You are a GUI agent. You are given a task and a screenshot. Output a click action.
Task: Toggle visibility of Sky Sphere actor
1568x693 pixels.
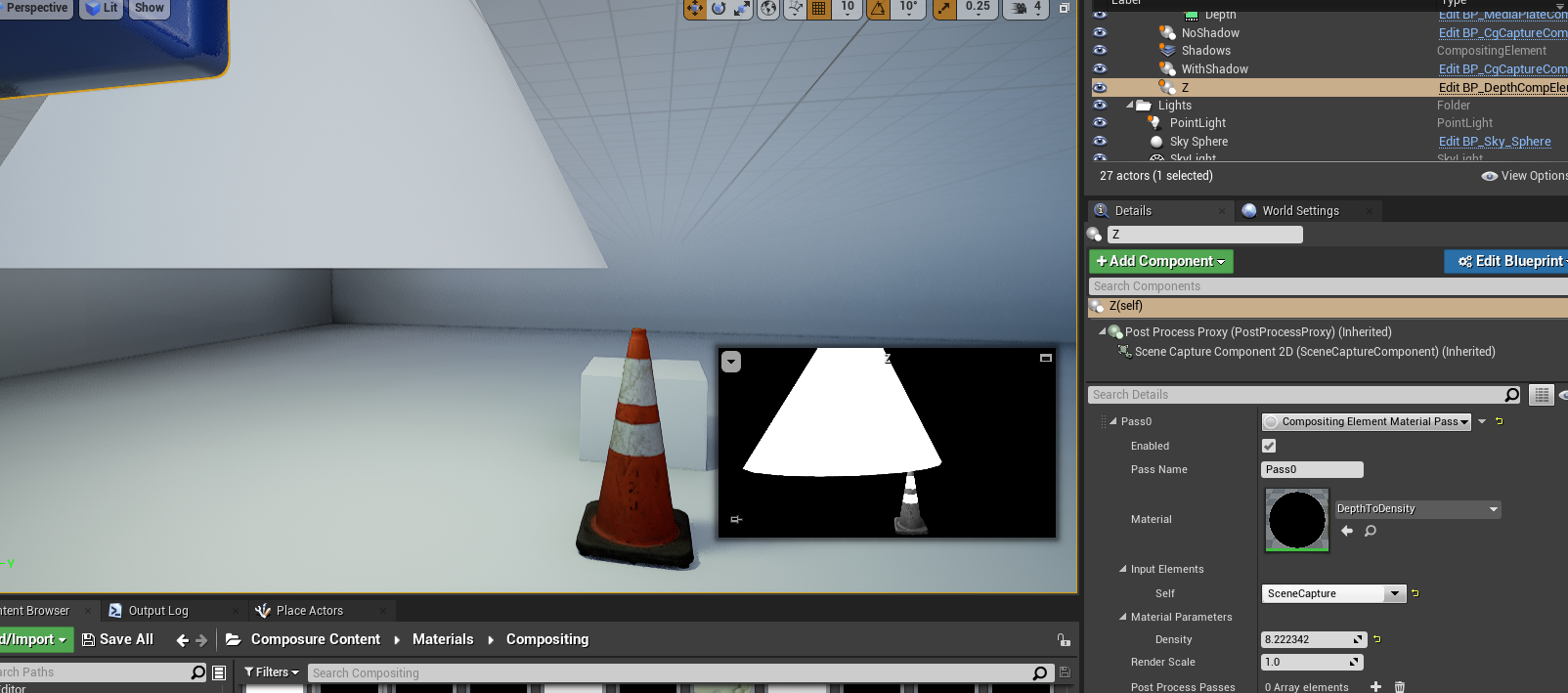coord(1100,141)
